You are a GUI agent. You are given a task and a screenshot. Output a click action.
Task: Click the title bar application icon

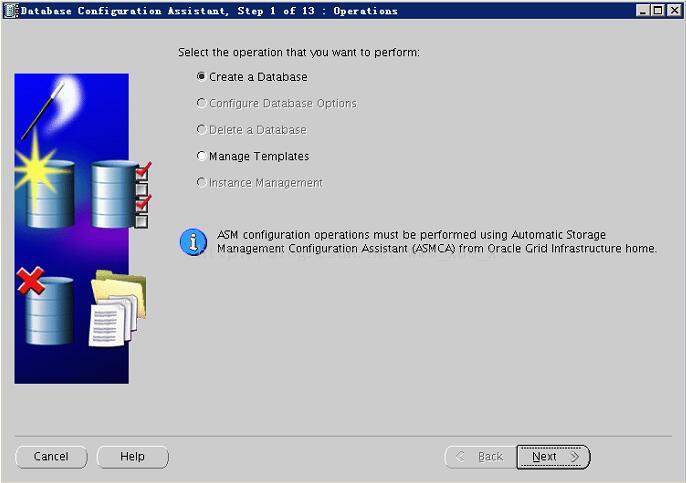tap(10, 10)
